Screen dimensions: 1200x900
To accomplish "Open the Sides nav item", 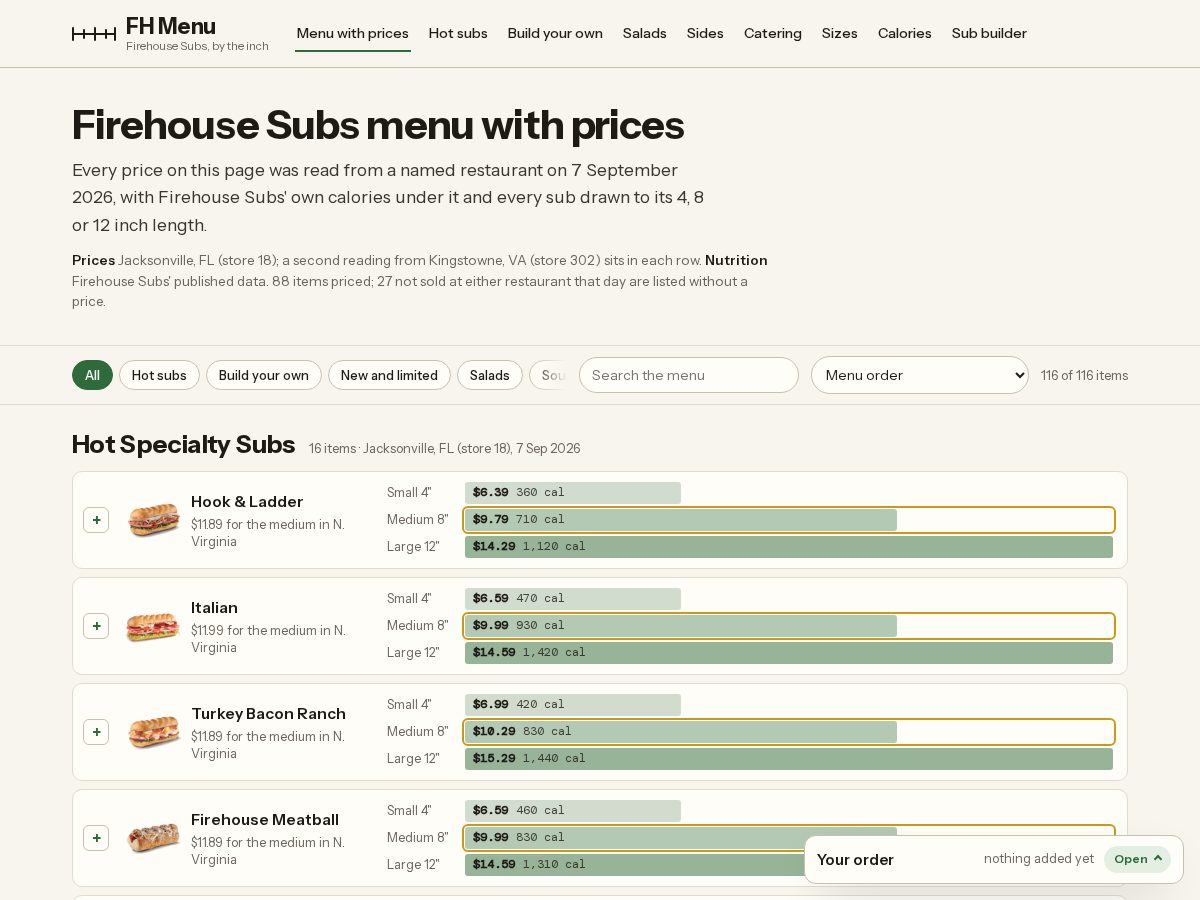I will 705,33.
